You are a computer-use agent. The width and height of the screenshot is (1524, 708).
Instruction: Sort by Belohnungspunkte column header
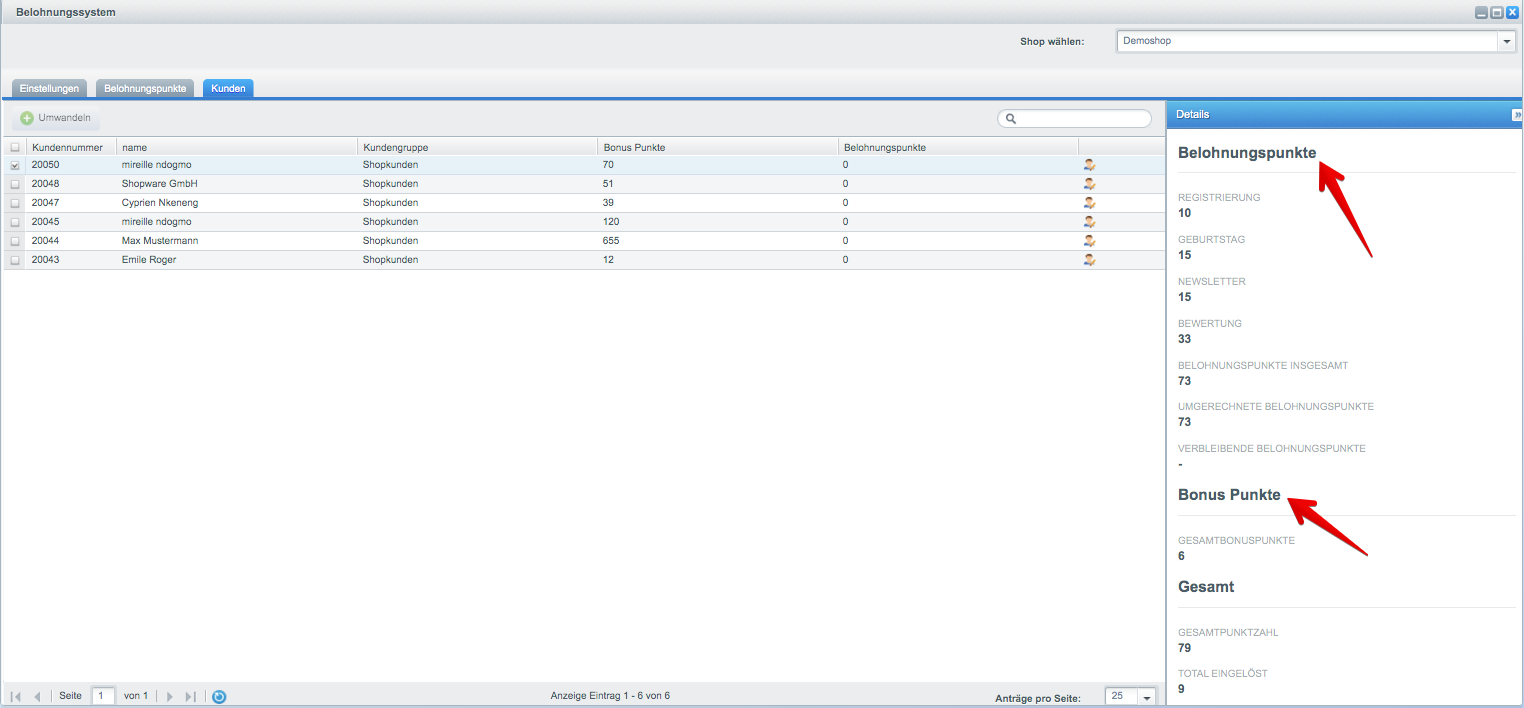957,147
